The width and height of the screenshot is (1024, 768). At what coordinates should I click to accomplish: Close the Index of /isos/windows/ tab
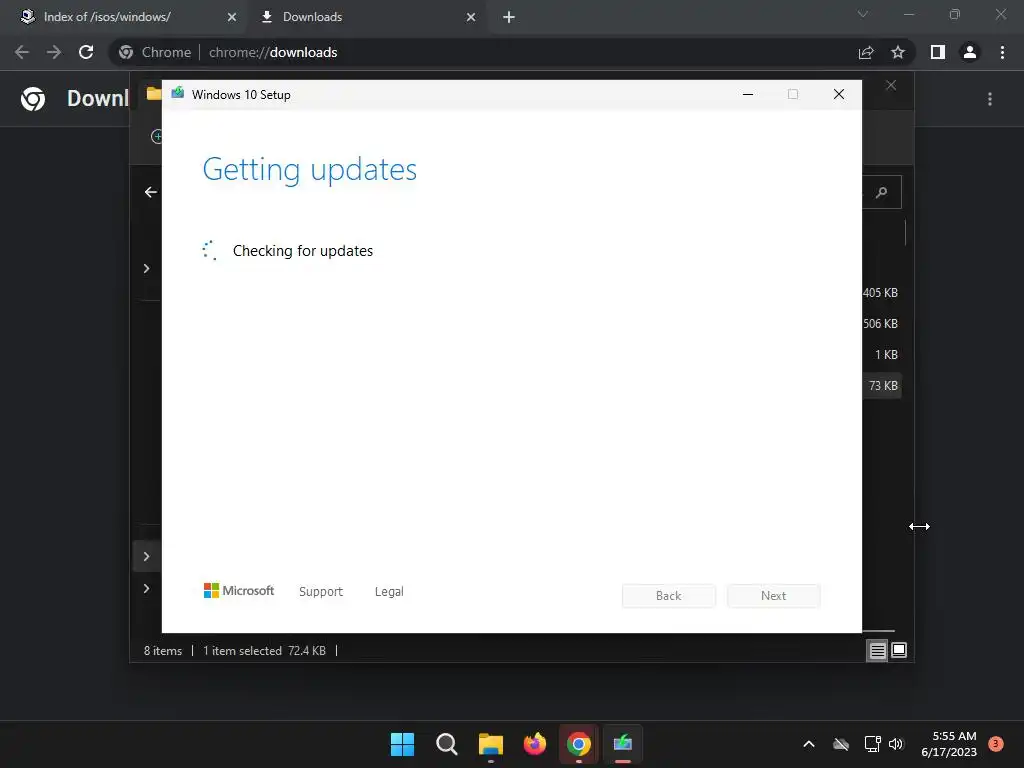coord(232,17)
